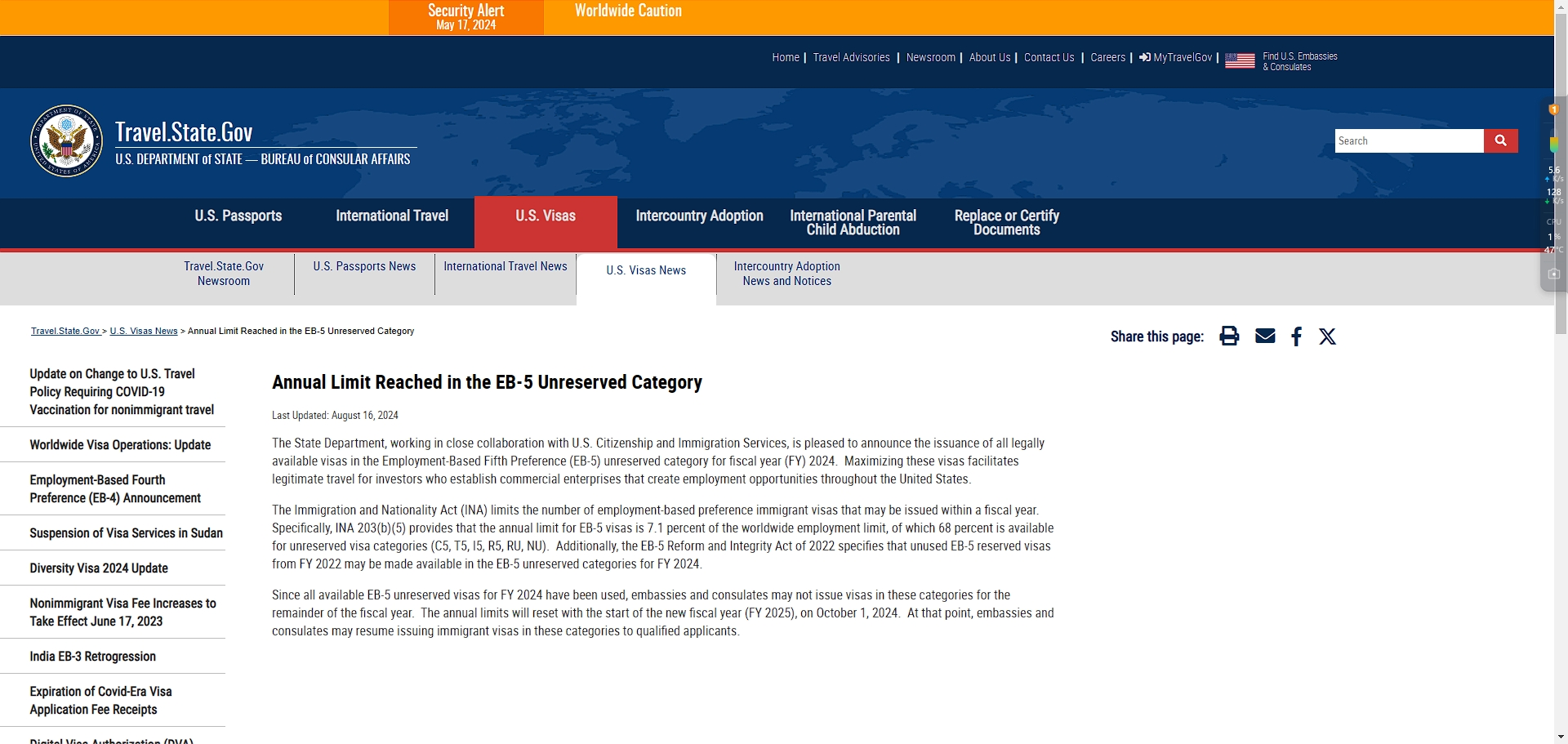Open Travel Advisories link
1568x744 pixels.
point(851,57)
